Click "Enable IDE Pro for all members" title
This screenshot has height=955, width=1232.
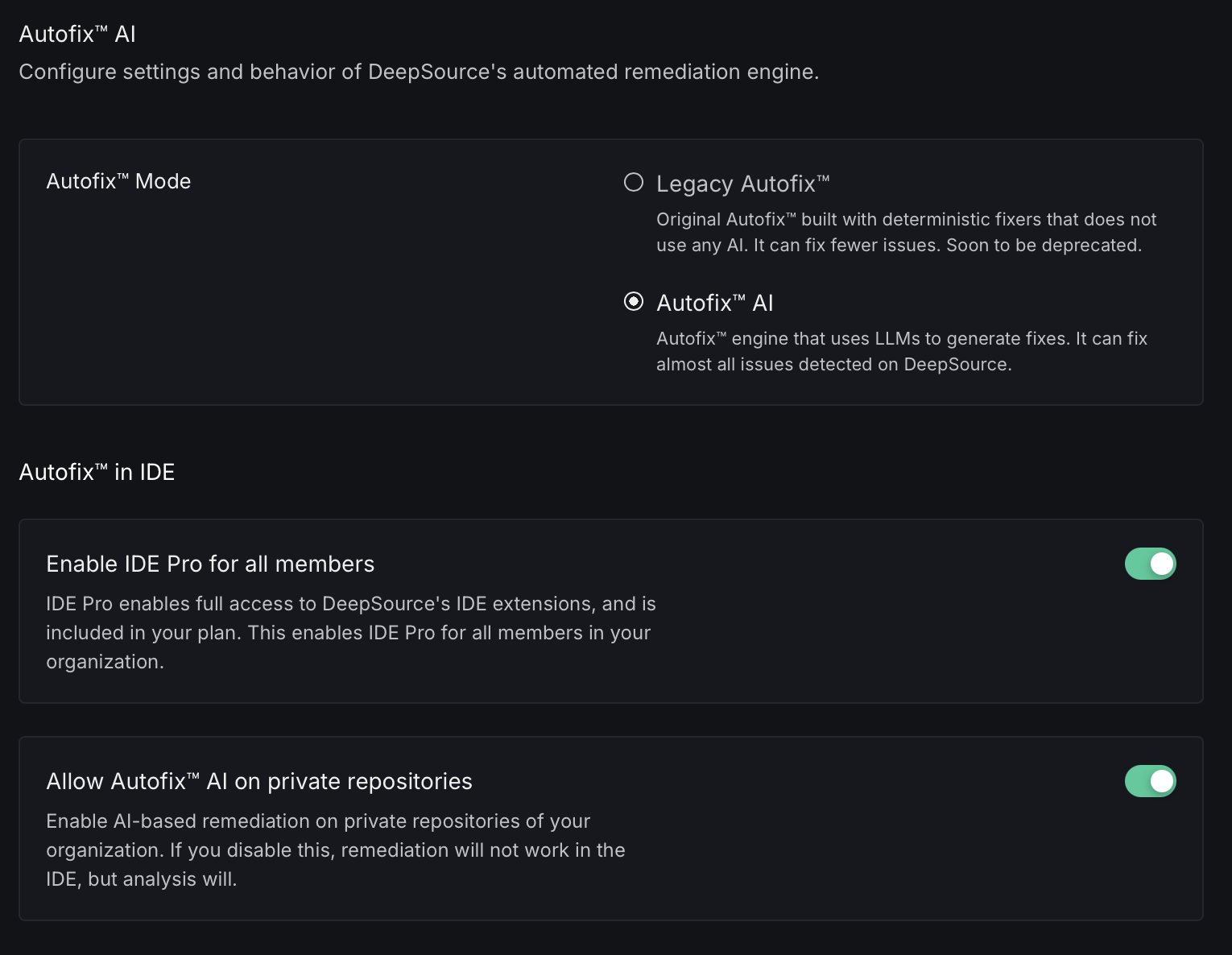(210, 564)
